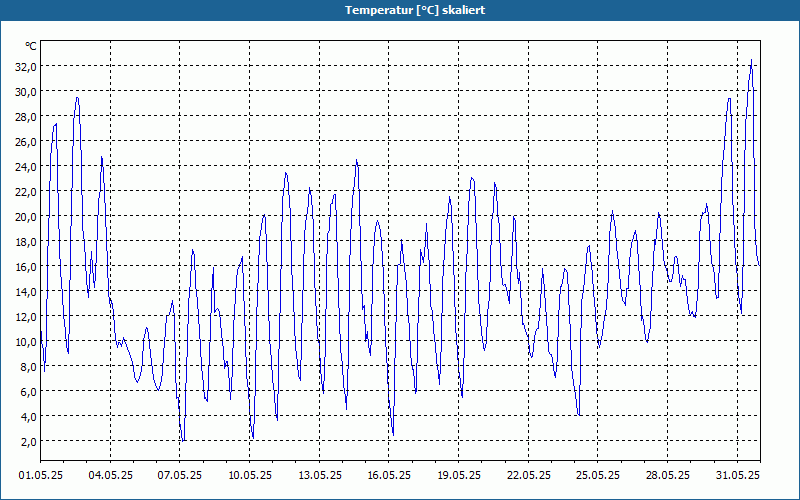Click the date label 07.05.25

[180, 475]
